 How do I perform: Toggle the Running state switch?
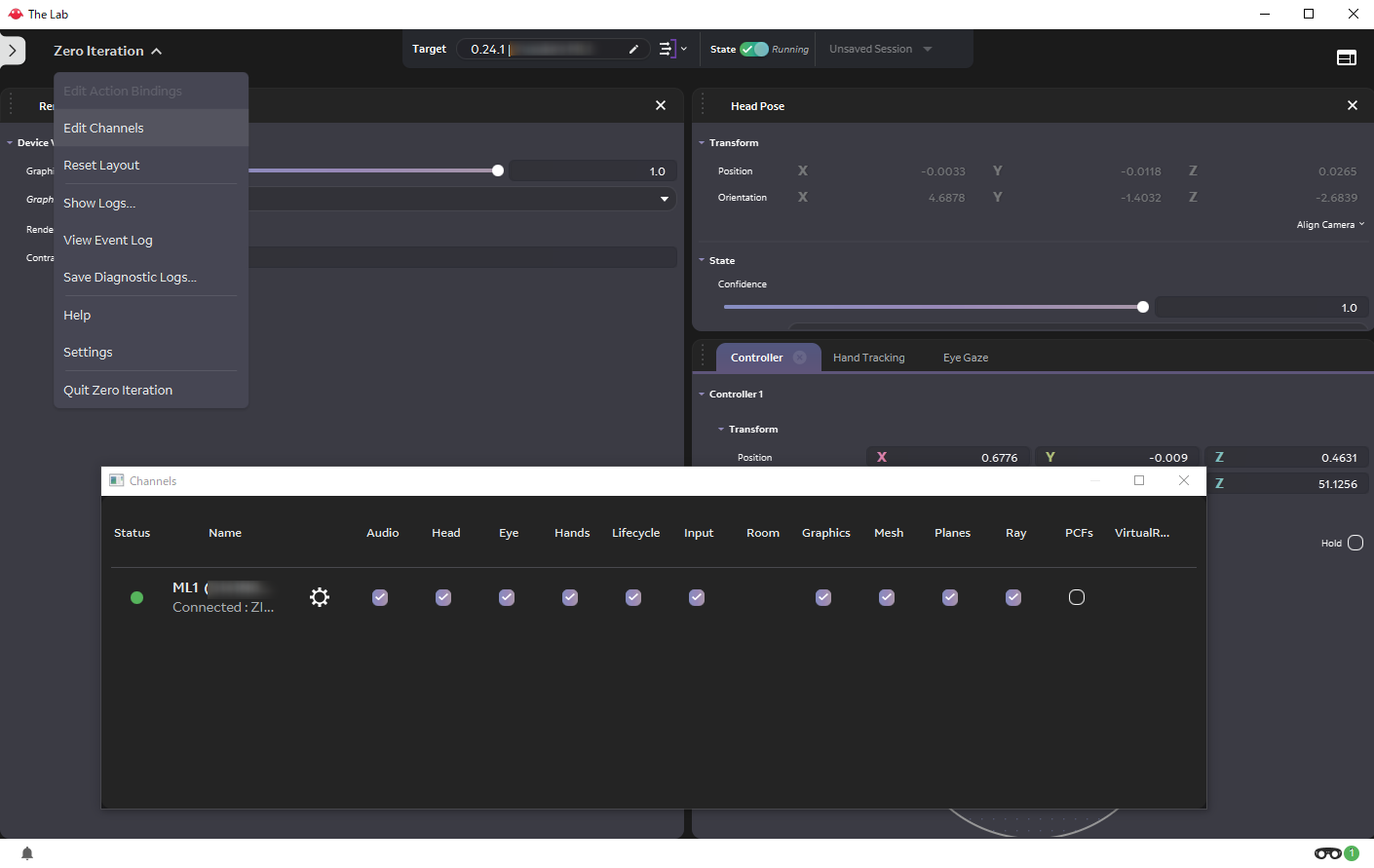click(x=754, y=49)
